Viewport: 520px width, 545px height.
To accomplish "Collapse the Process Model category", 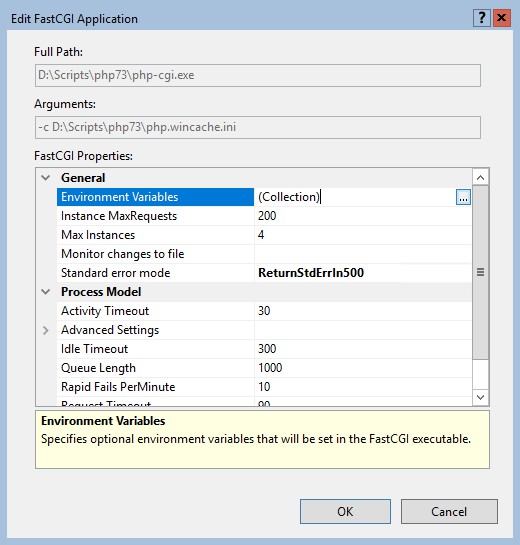I will click(x=46, y=292).
